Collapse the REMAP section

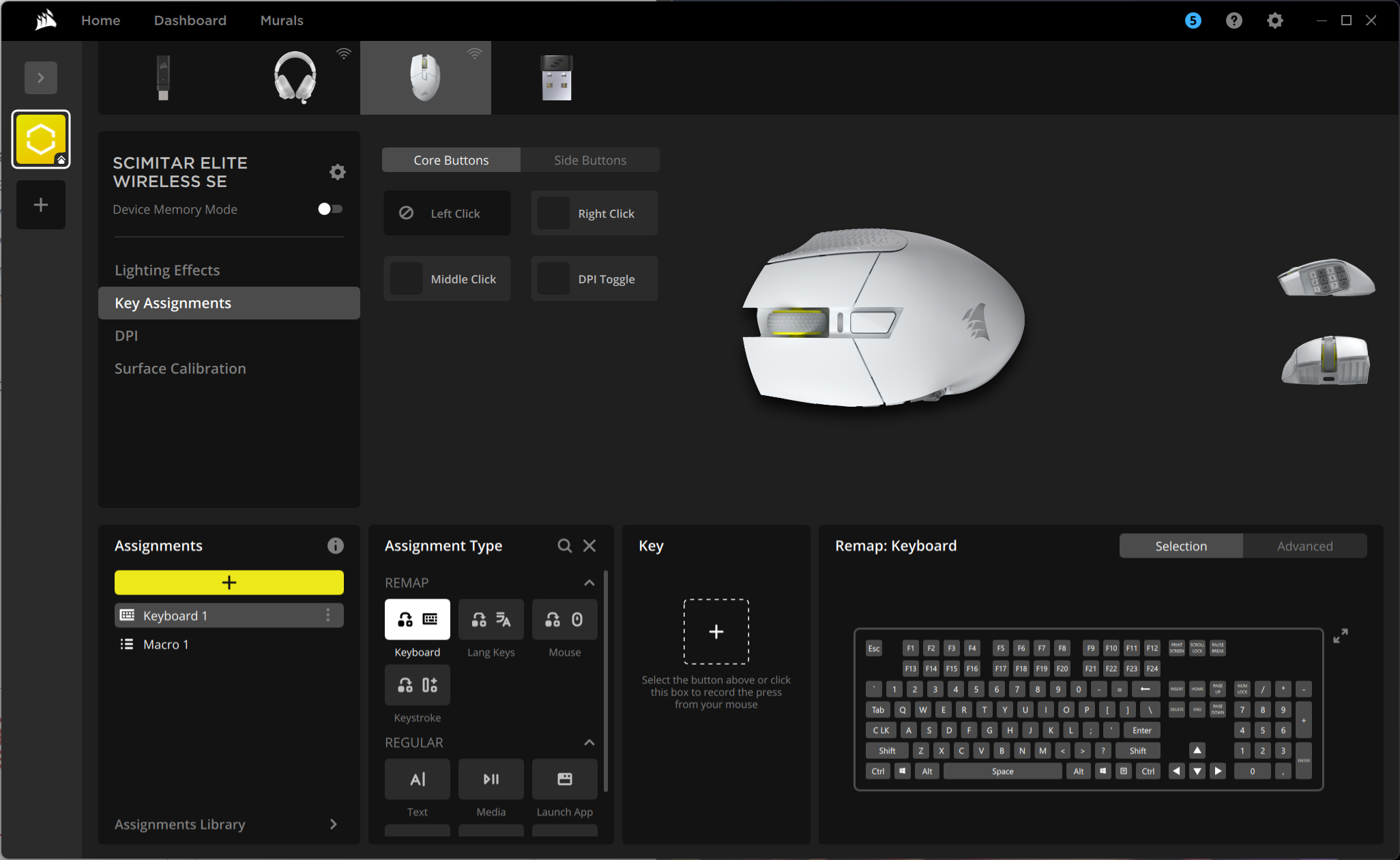(589, 582)
